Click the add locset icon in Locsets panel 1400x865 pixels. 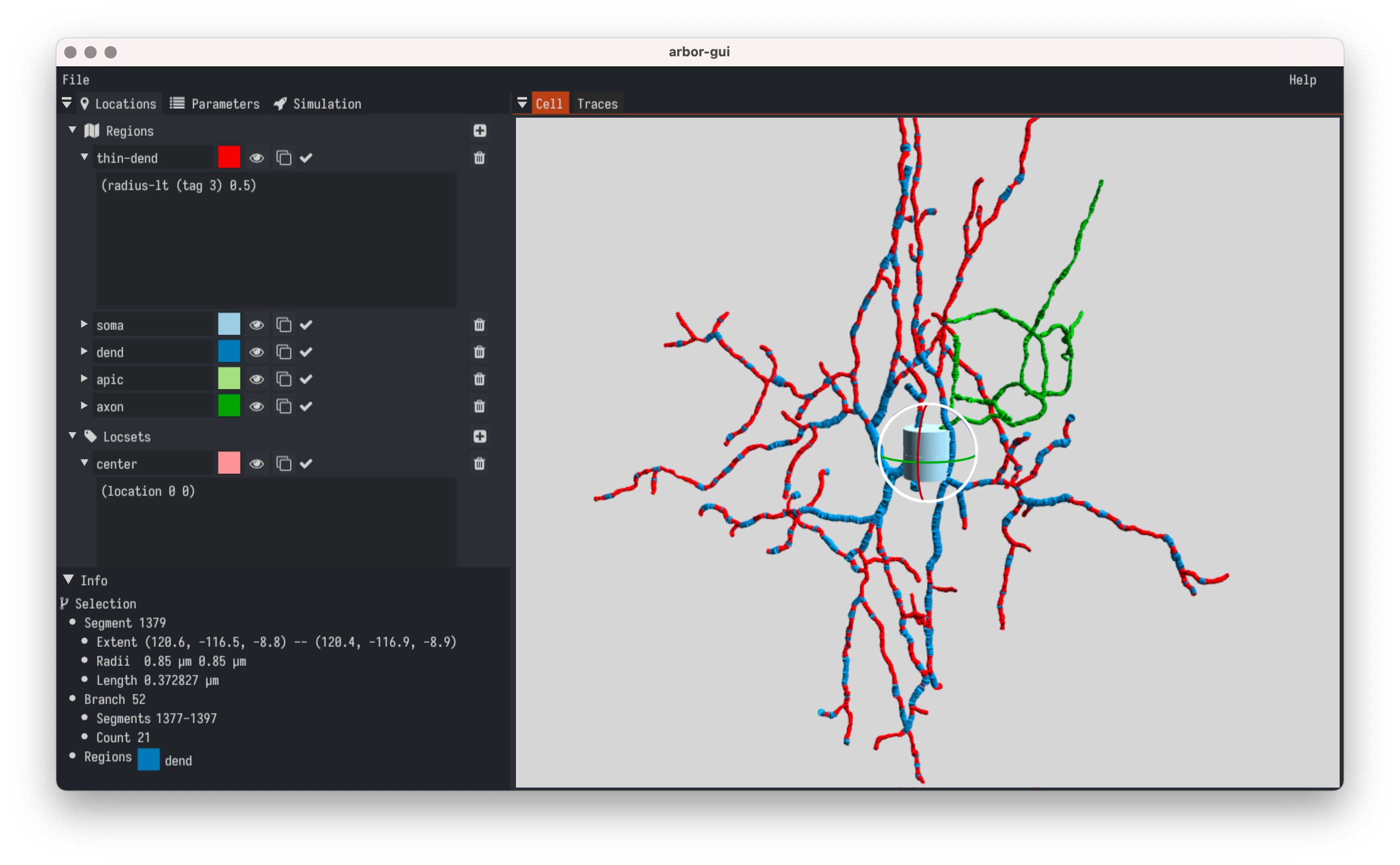[x=481, y=436]
